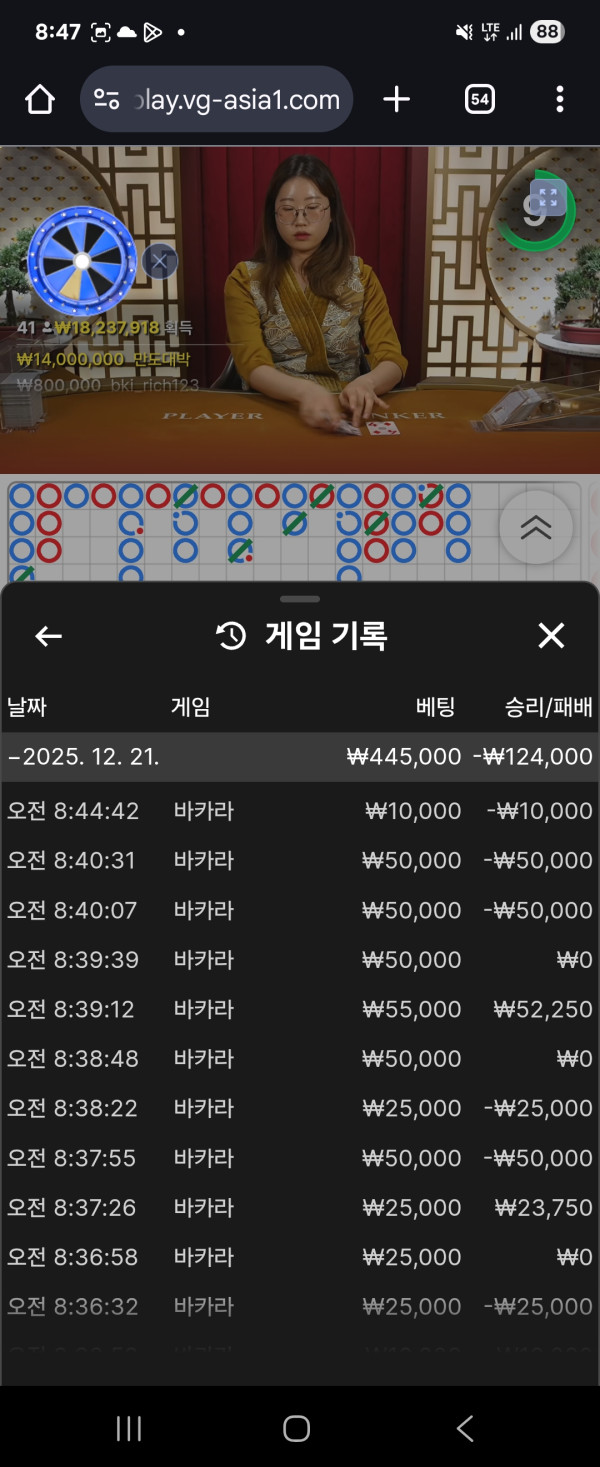Tap the Android recent apps button
The width and height of the screenshot is (600, 1467).
129,1429
